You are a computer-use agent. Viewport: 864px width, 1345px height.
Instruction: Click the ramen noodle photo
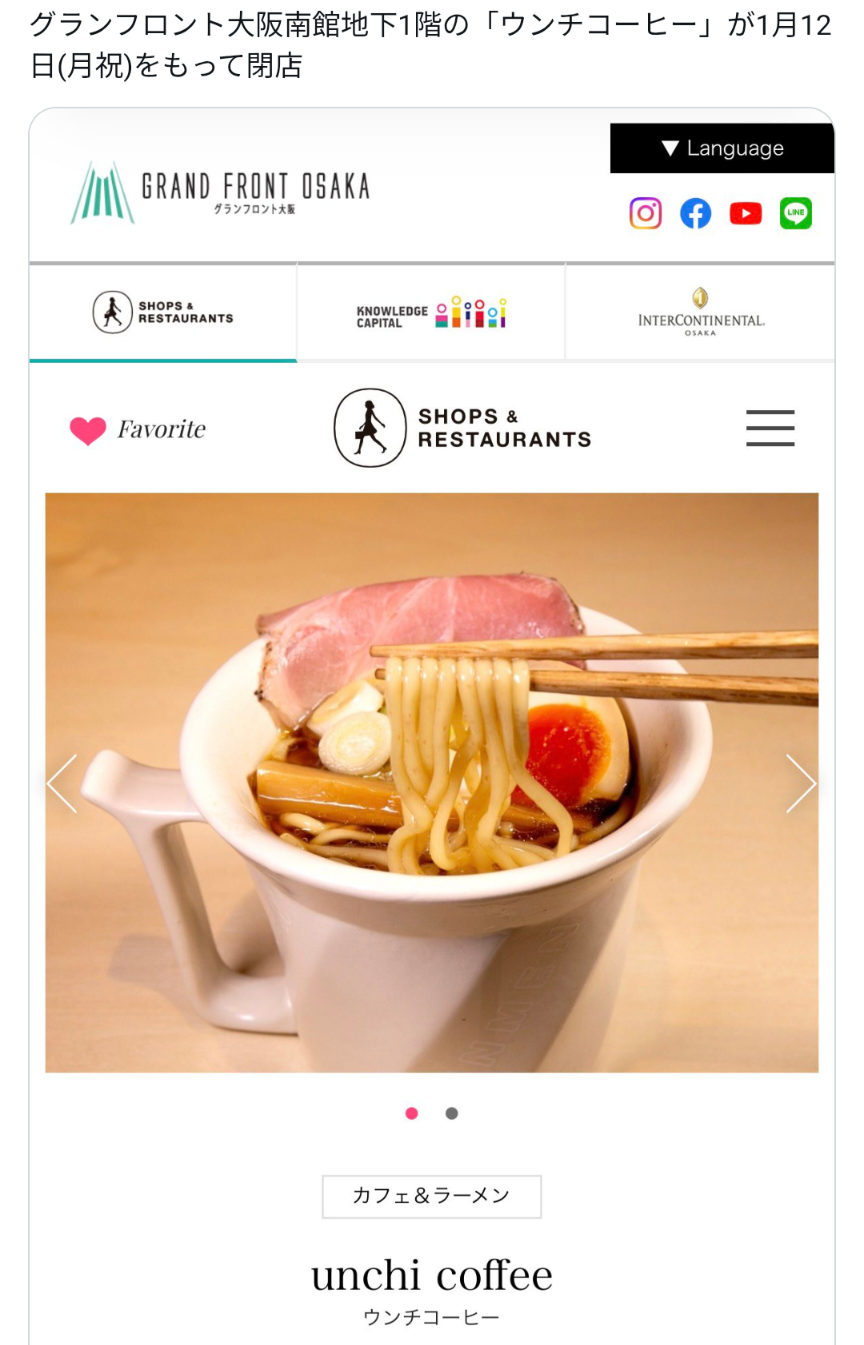point(432,782)
